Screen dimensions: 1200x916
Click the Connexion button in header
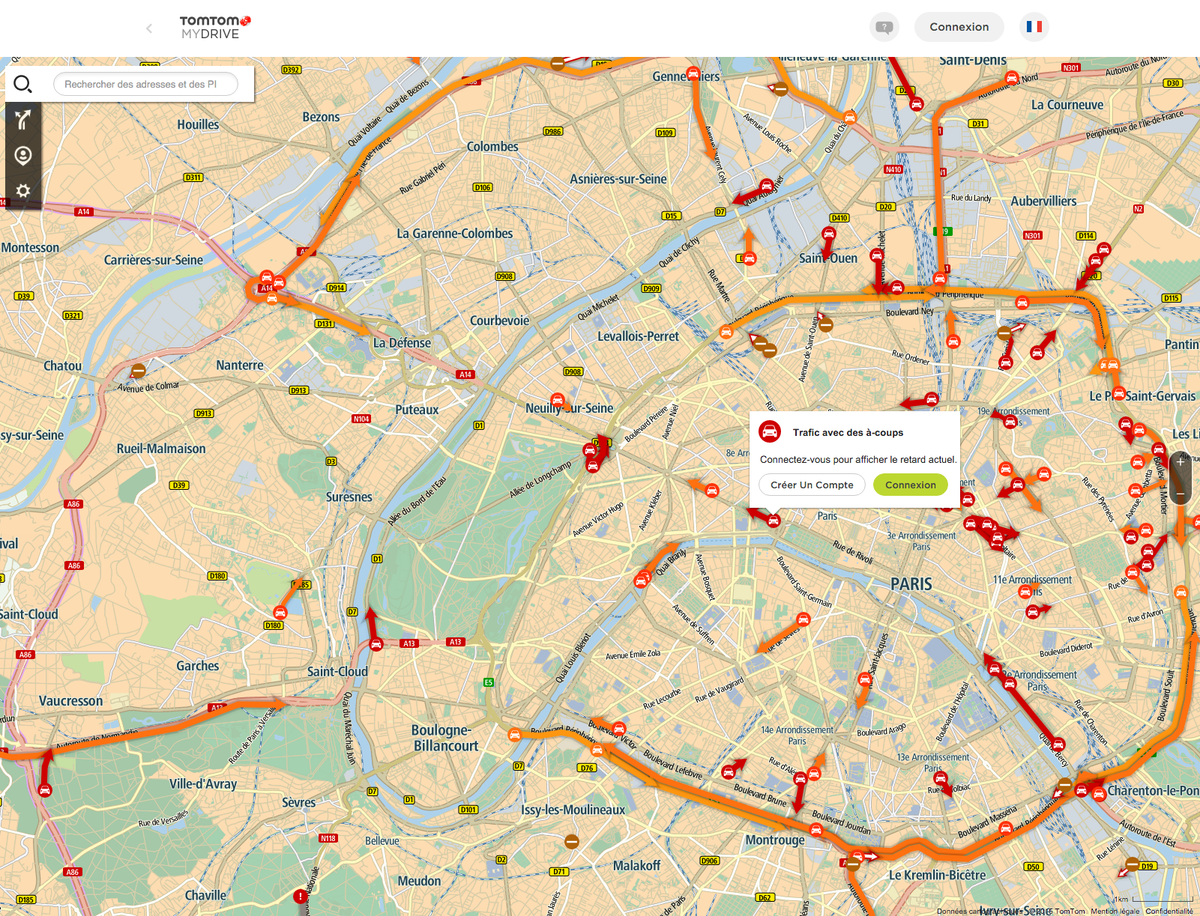[958, 27]
